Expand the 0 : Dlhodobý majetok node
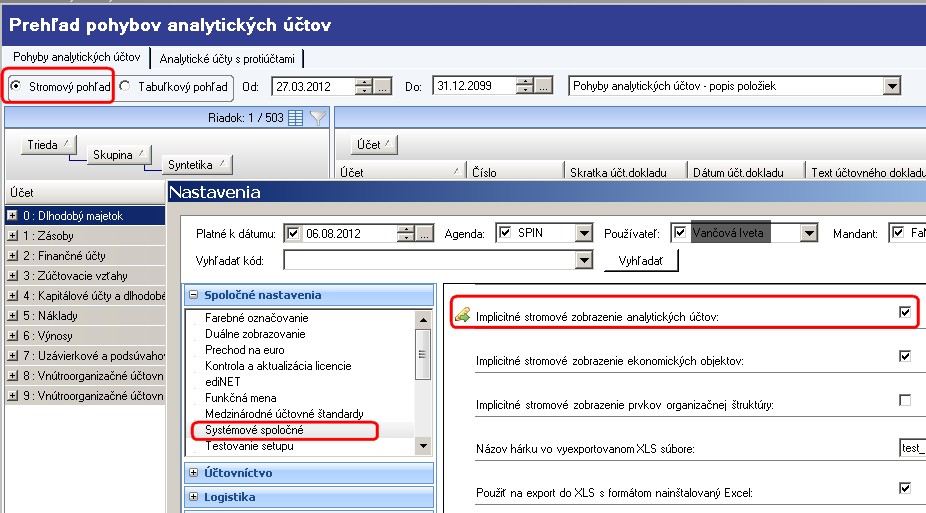Viewport: 926px width, 513px height. tap(12, 215)
